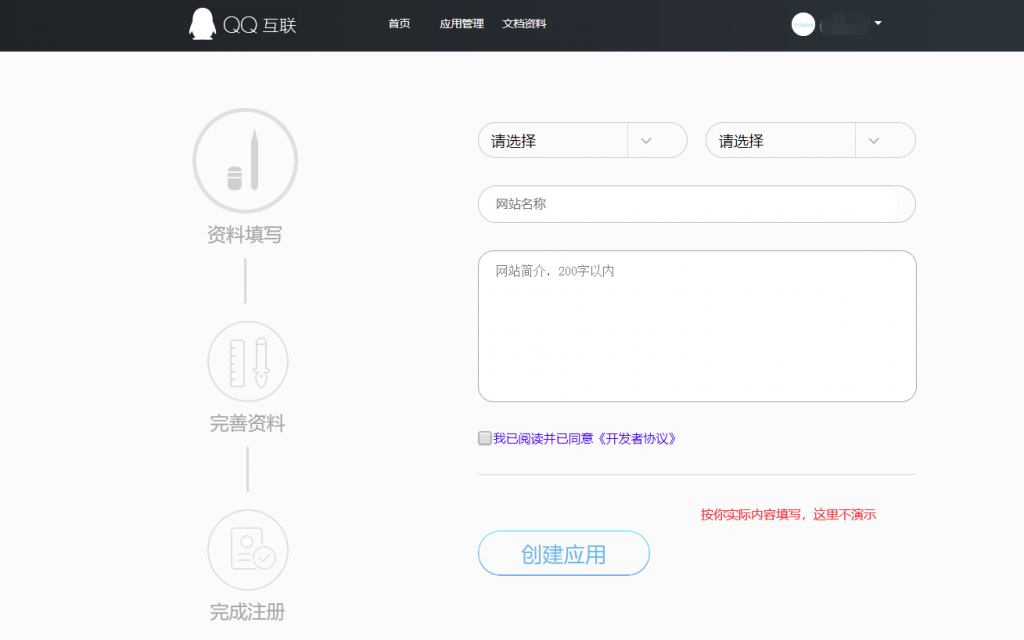Click the 资料填写 step label

coord(245,234)
